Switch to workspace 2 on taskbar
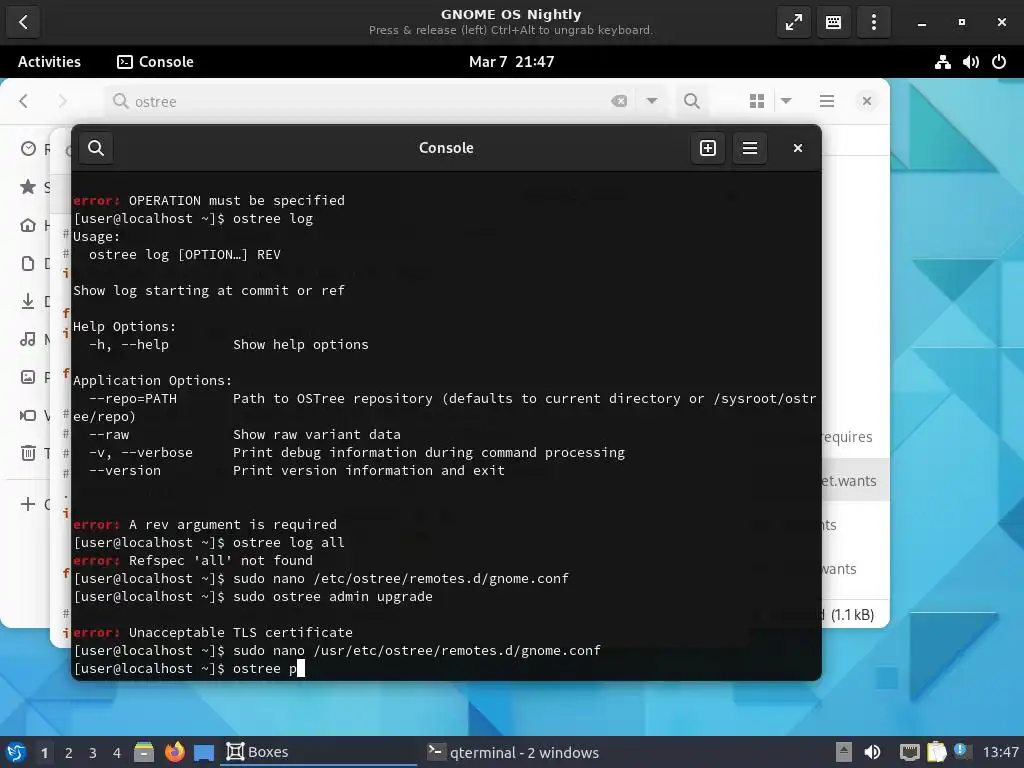This screenshot has width=1024, height=768. tap(69, 753)
